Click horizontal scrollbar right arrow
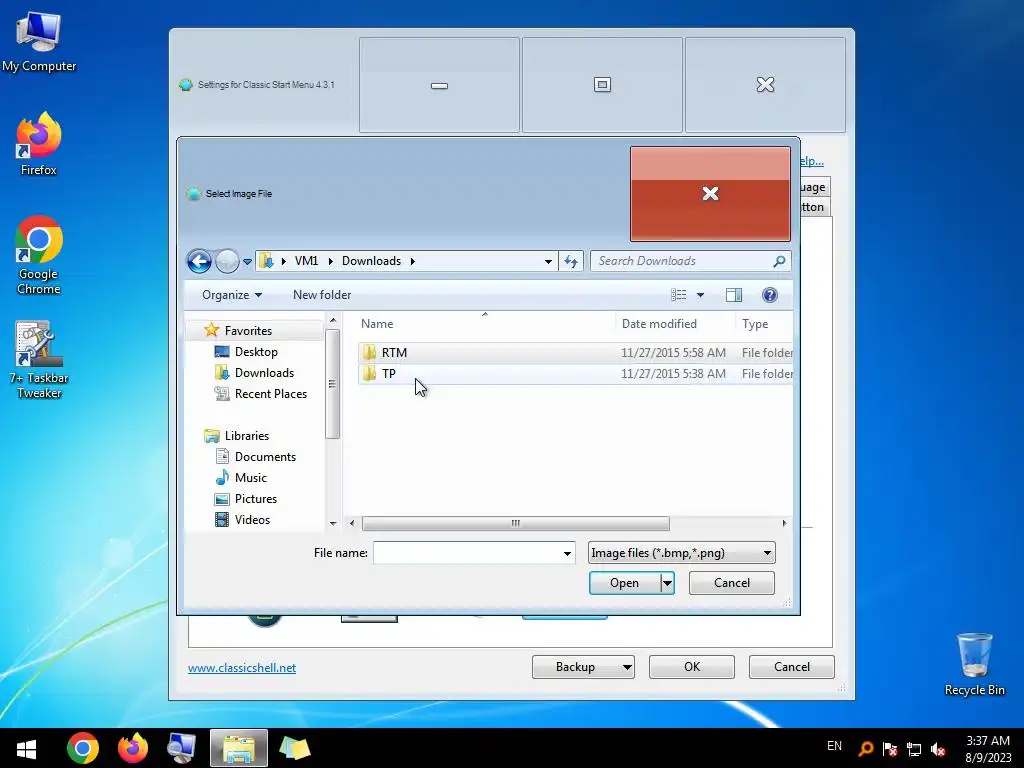The image size is (1024, 768). 784,523
